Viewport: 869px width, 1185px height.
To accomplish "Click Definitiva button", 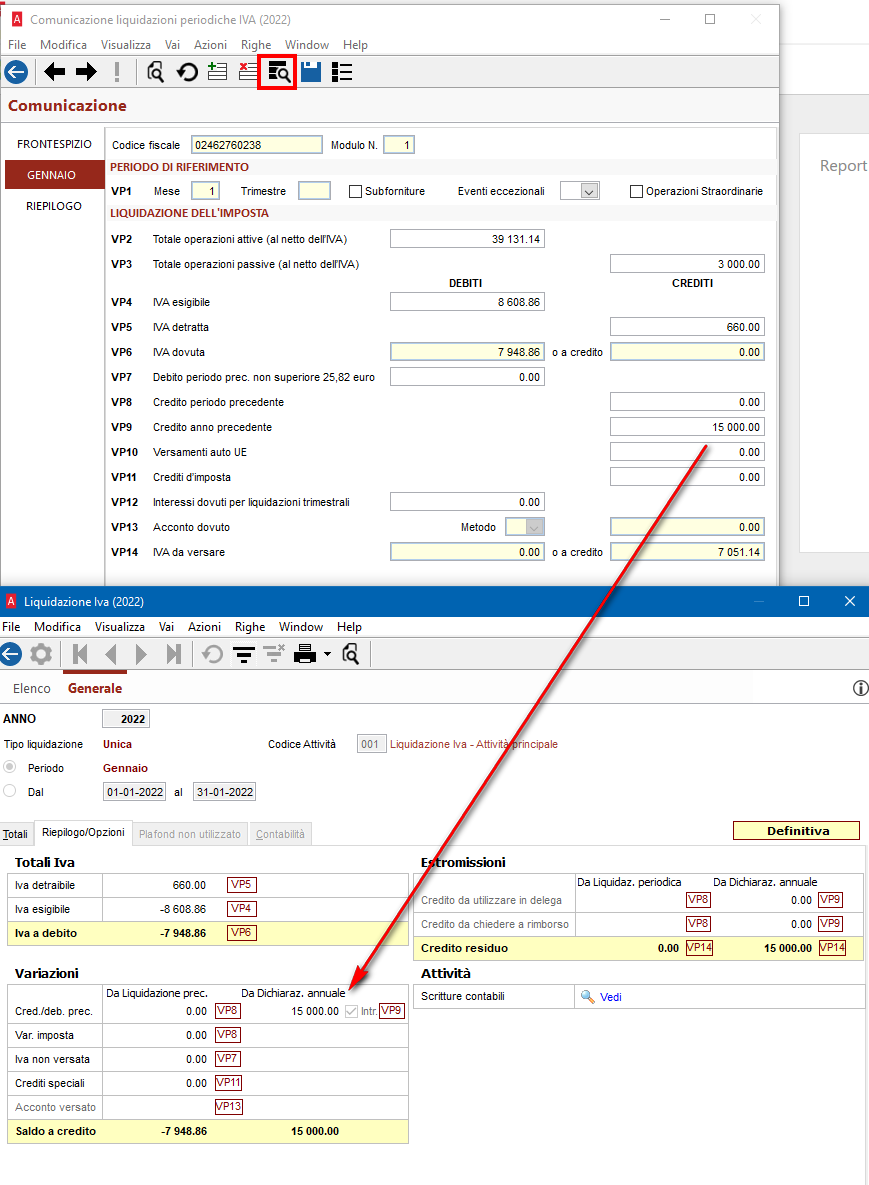I will tap(796, 831).
